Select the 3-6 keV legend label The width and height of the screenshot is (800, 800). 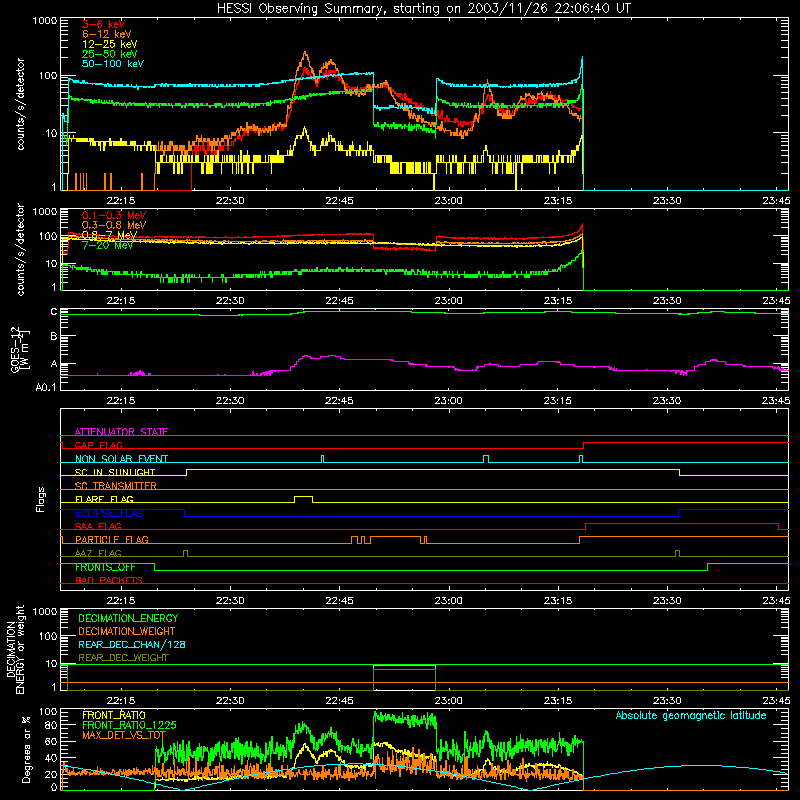[x=104, y=24]
